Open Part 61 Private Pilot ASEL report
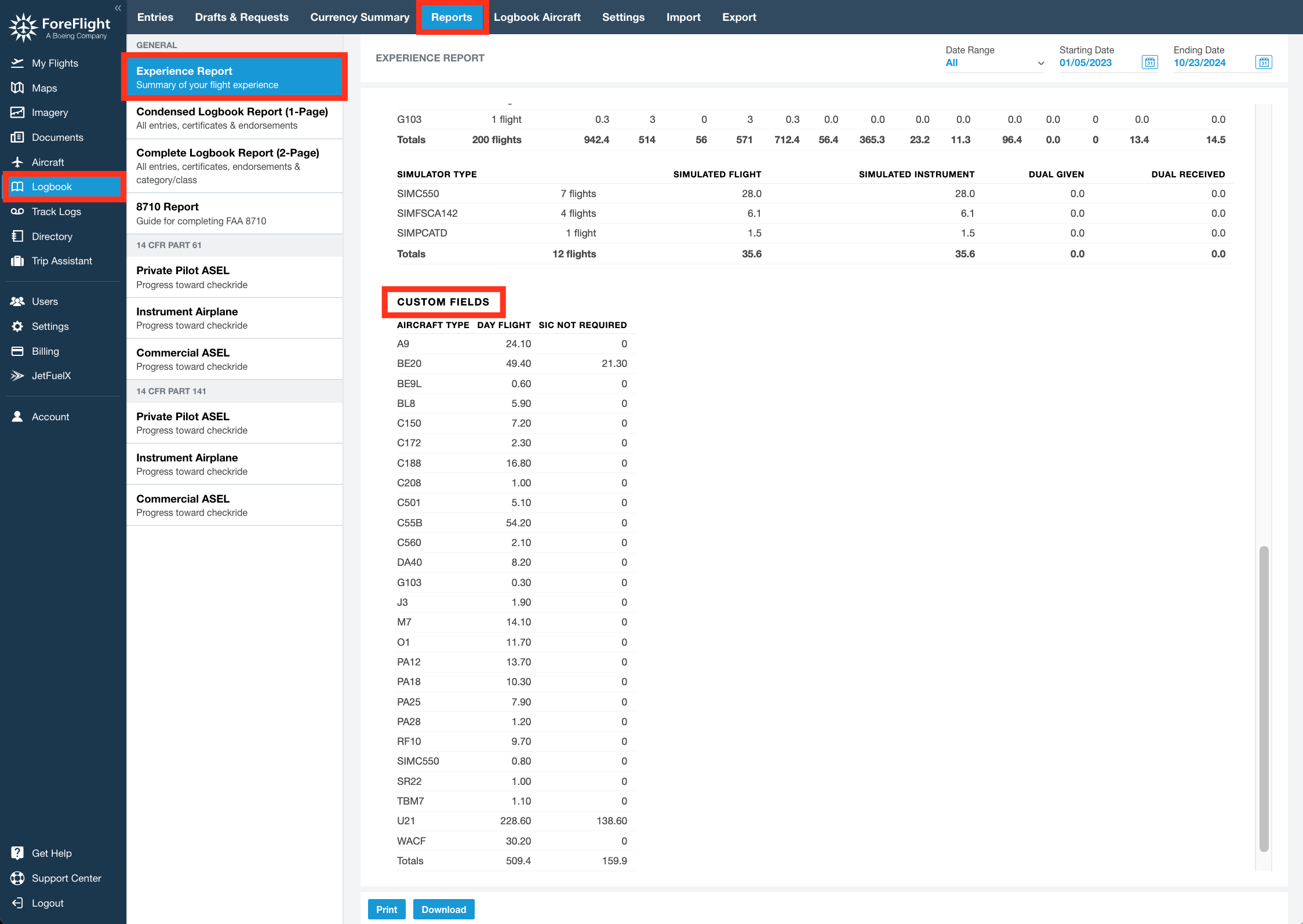The image size is (1303, 924). 234,277
